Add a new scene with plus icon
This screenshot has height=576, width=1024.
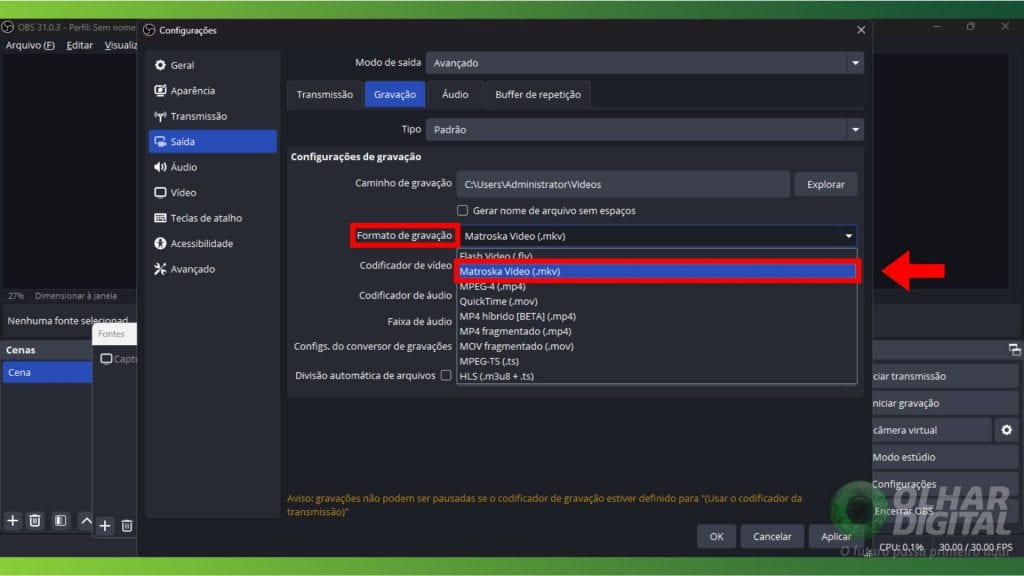click(12, 521)
